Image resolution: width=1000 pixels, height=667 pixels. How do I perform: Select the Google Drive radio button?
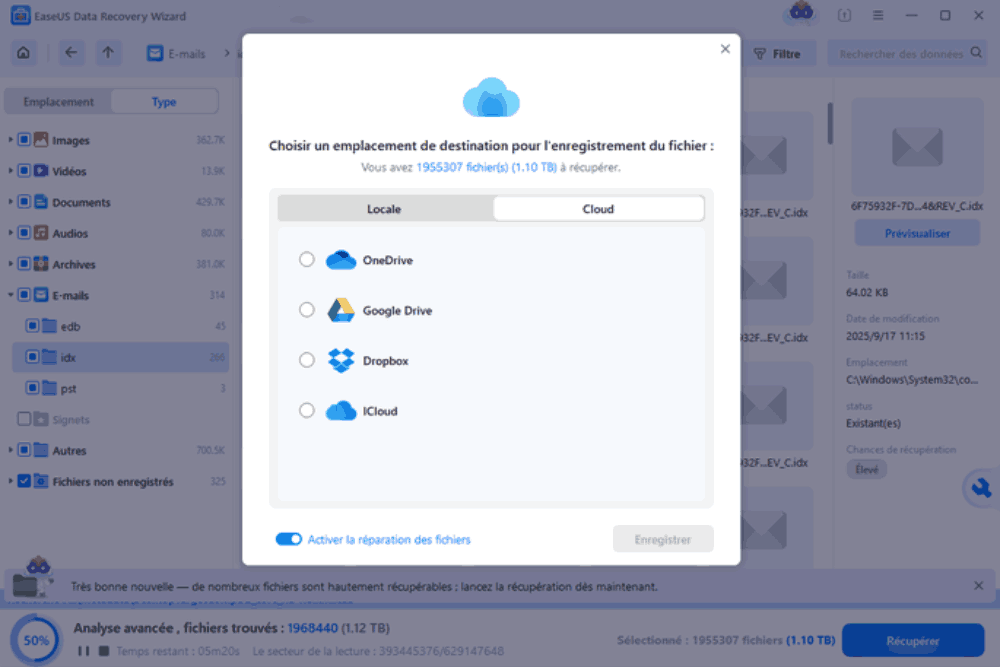[307, 310]
